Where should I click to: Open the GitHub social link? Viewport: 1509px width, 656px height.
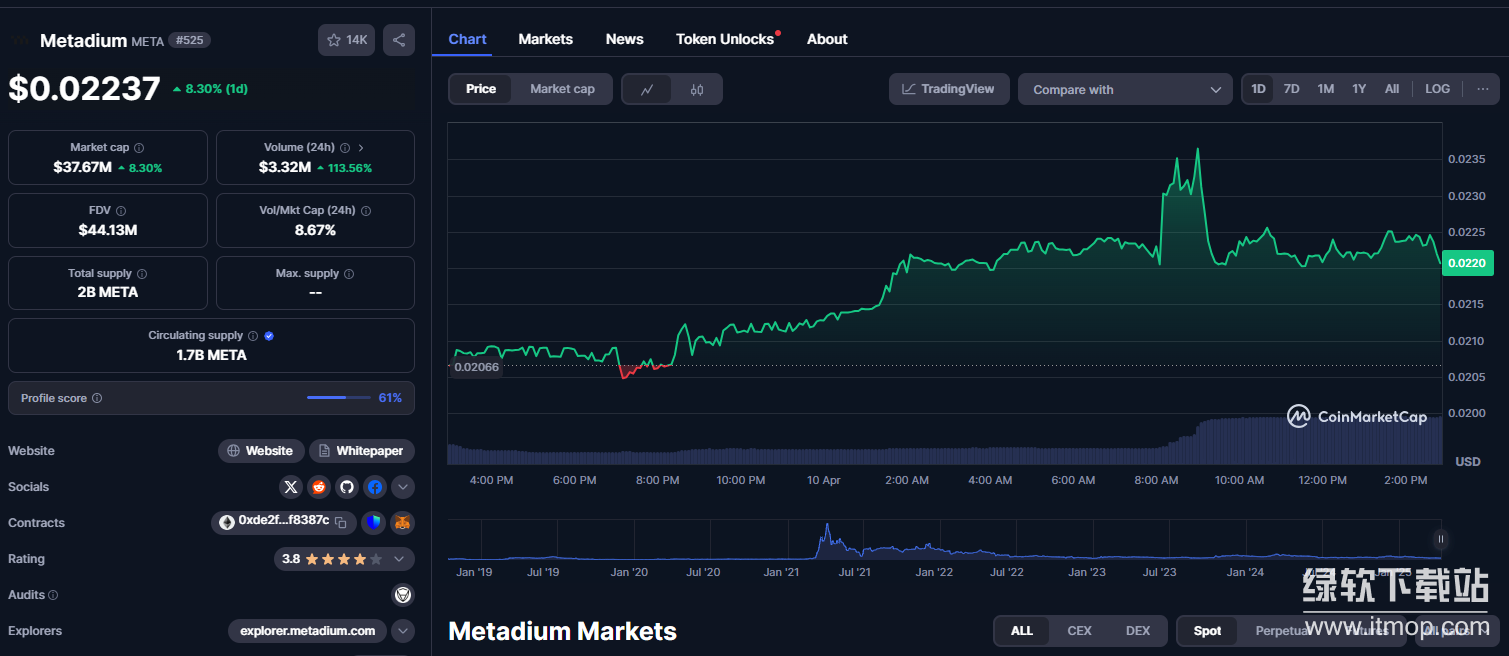point(347,487)
